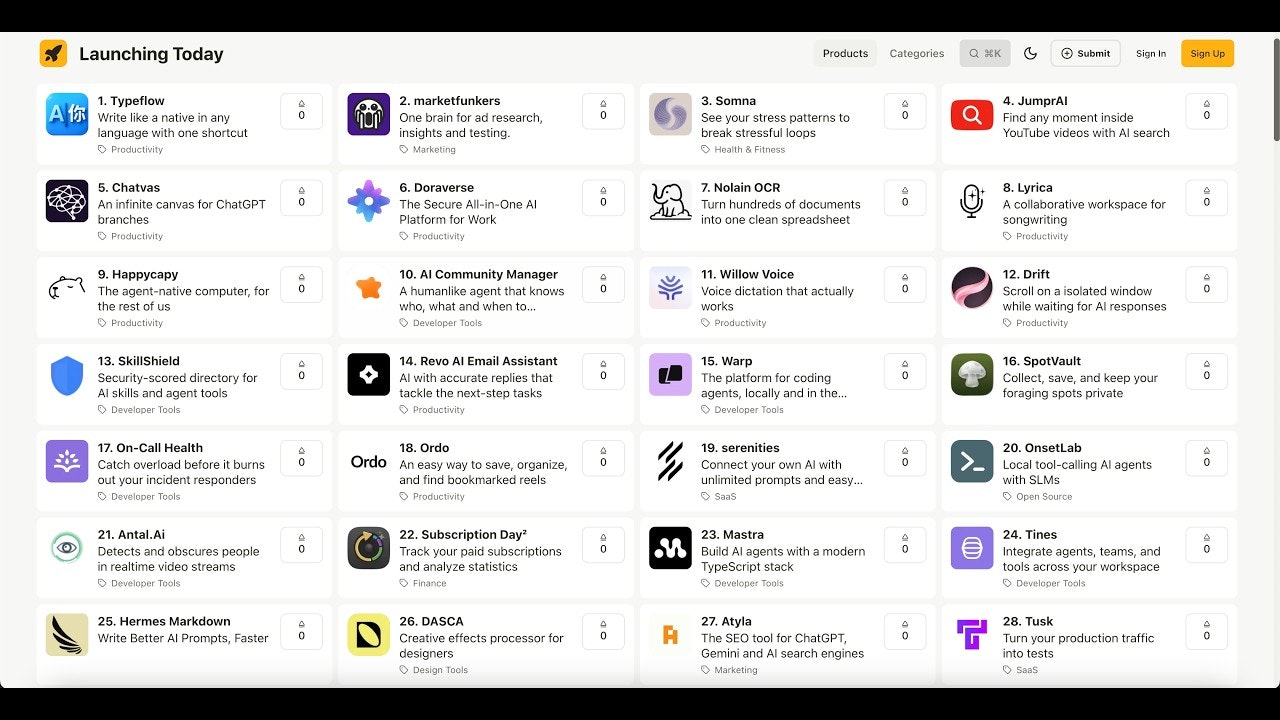This screenshot has height=720, width=1280.
Task: Open the OnsetLab terminal icon
Action: [972, 461]
